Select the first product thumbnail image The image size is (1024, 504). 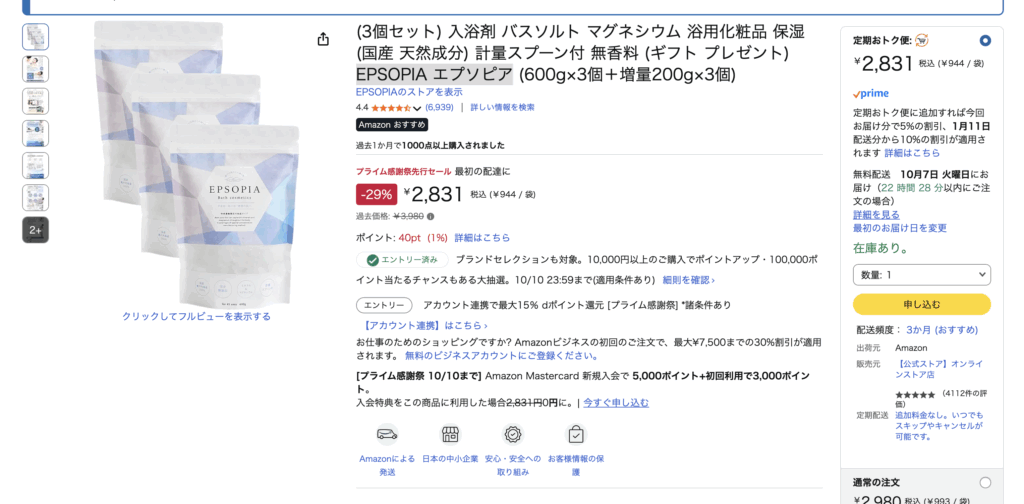(x=35, y=37)
